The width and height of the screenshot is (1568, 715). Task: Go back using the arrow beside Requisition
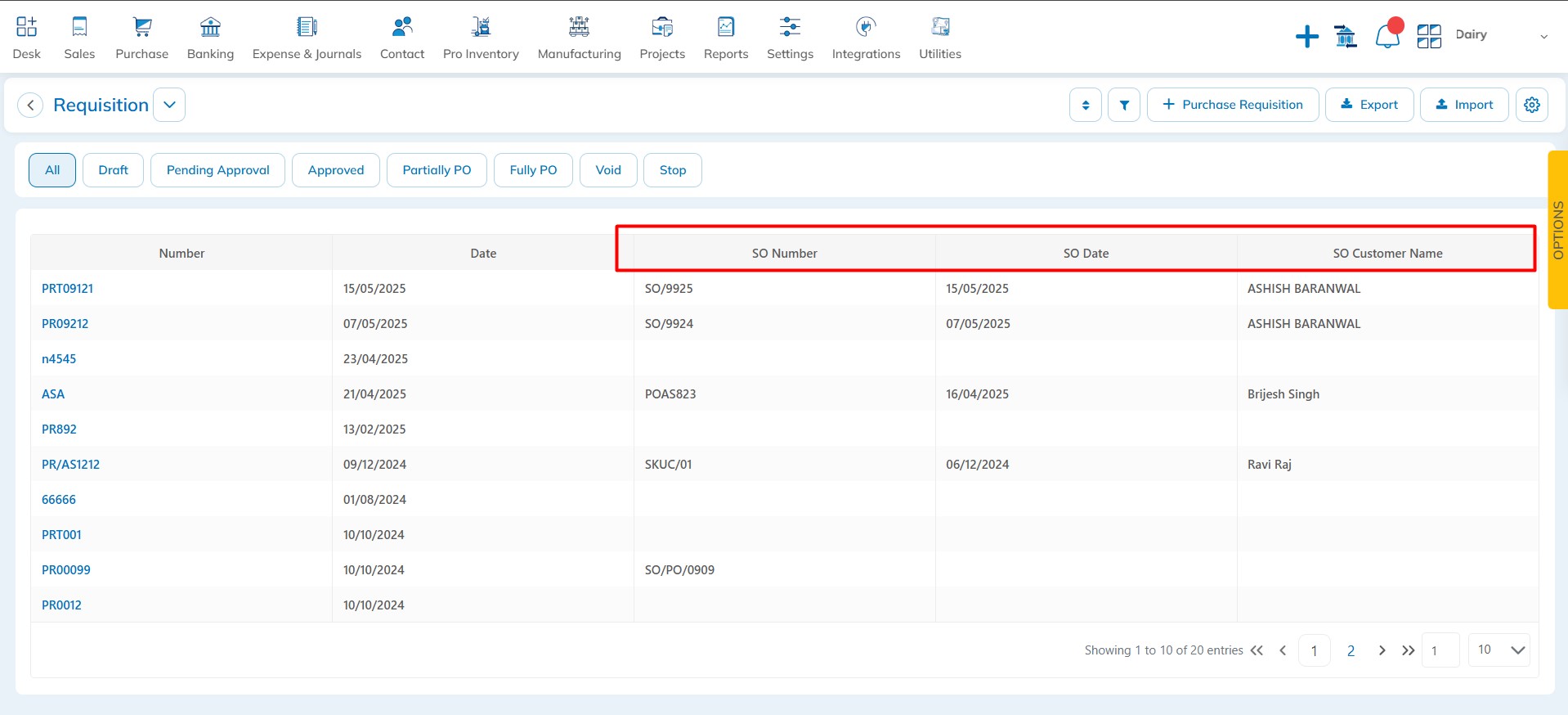tap(30, 105)
